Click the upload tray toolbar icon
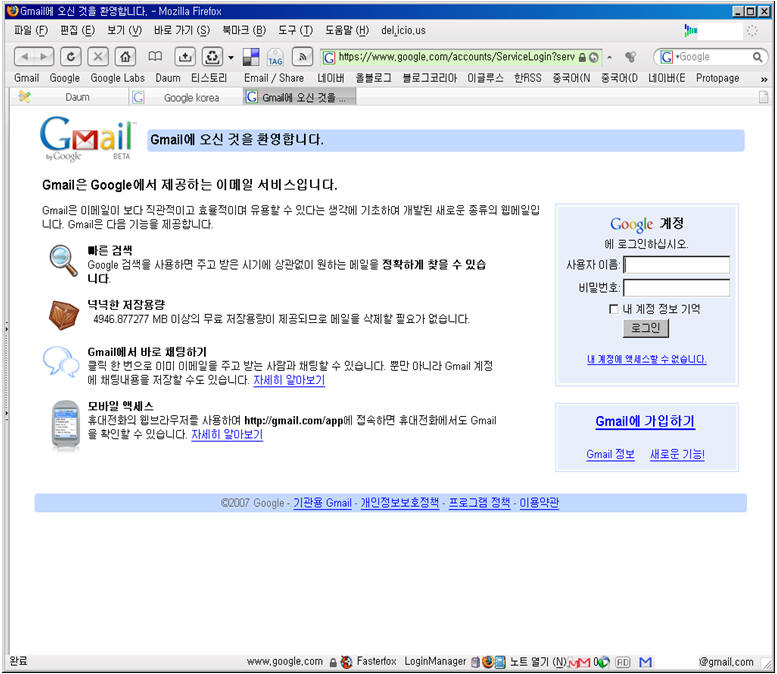Image resolution: width=777 pixels, height=674 pixels. (185, 57)
